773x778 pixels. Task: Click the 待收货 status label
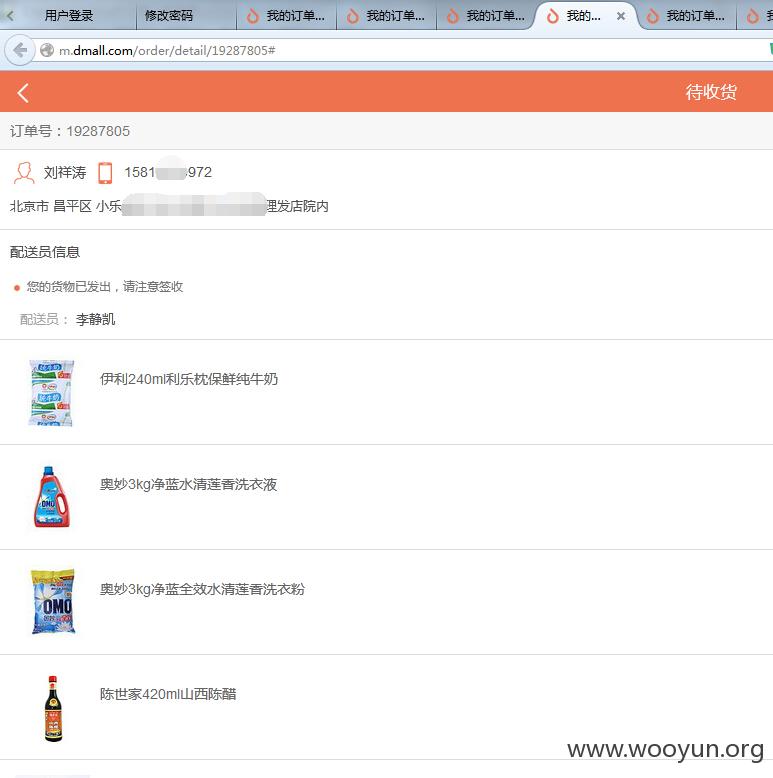(x=711, y=92)
